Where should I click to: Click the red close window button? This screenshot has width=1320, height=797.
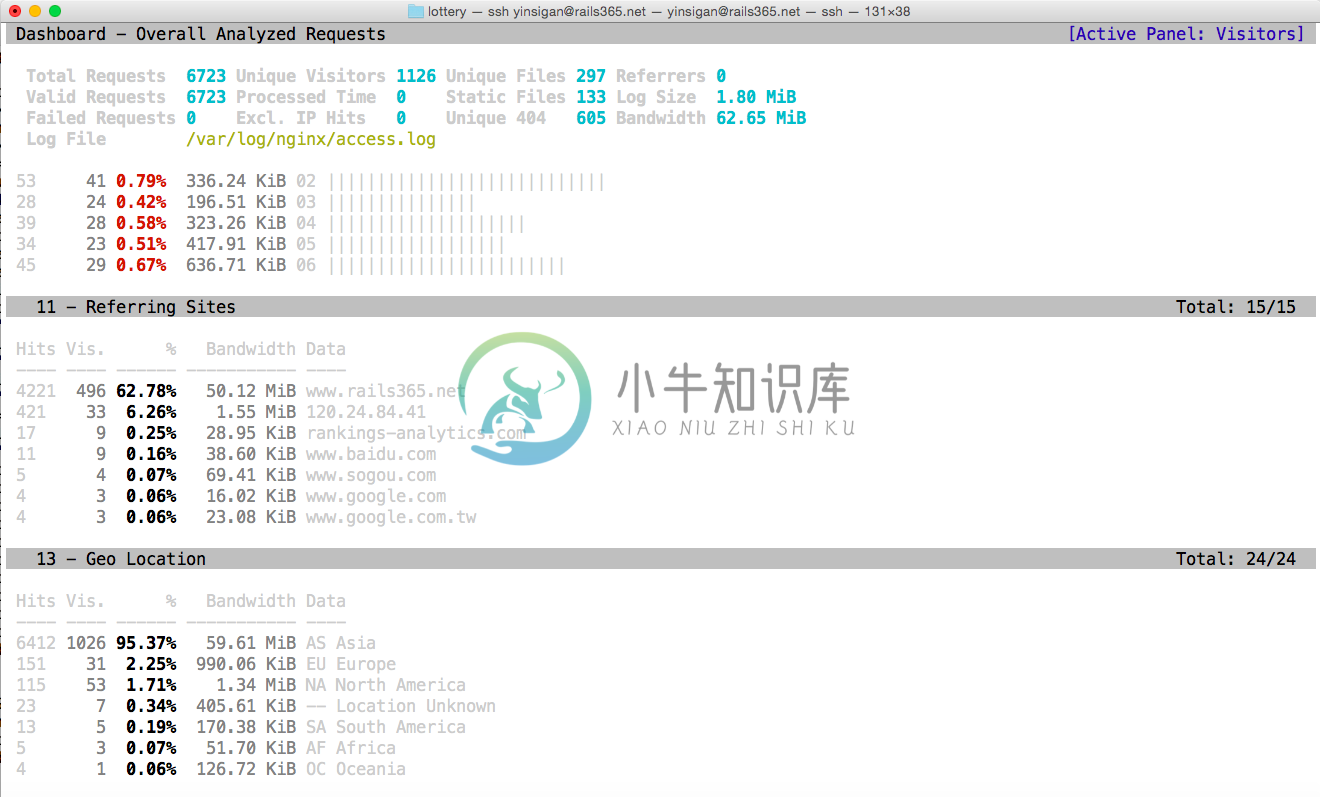[15, 11]
